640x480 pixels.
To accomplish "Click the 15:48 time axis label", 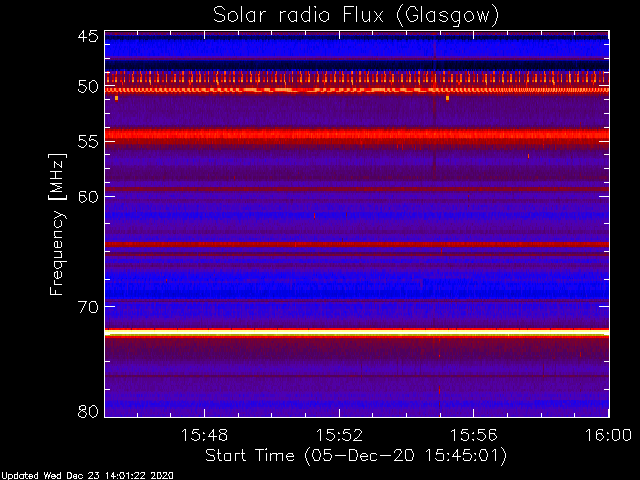I will (x=204, y=436).
